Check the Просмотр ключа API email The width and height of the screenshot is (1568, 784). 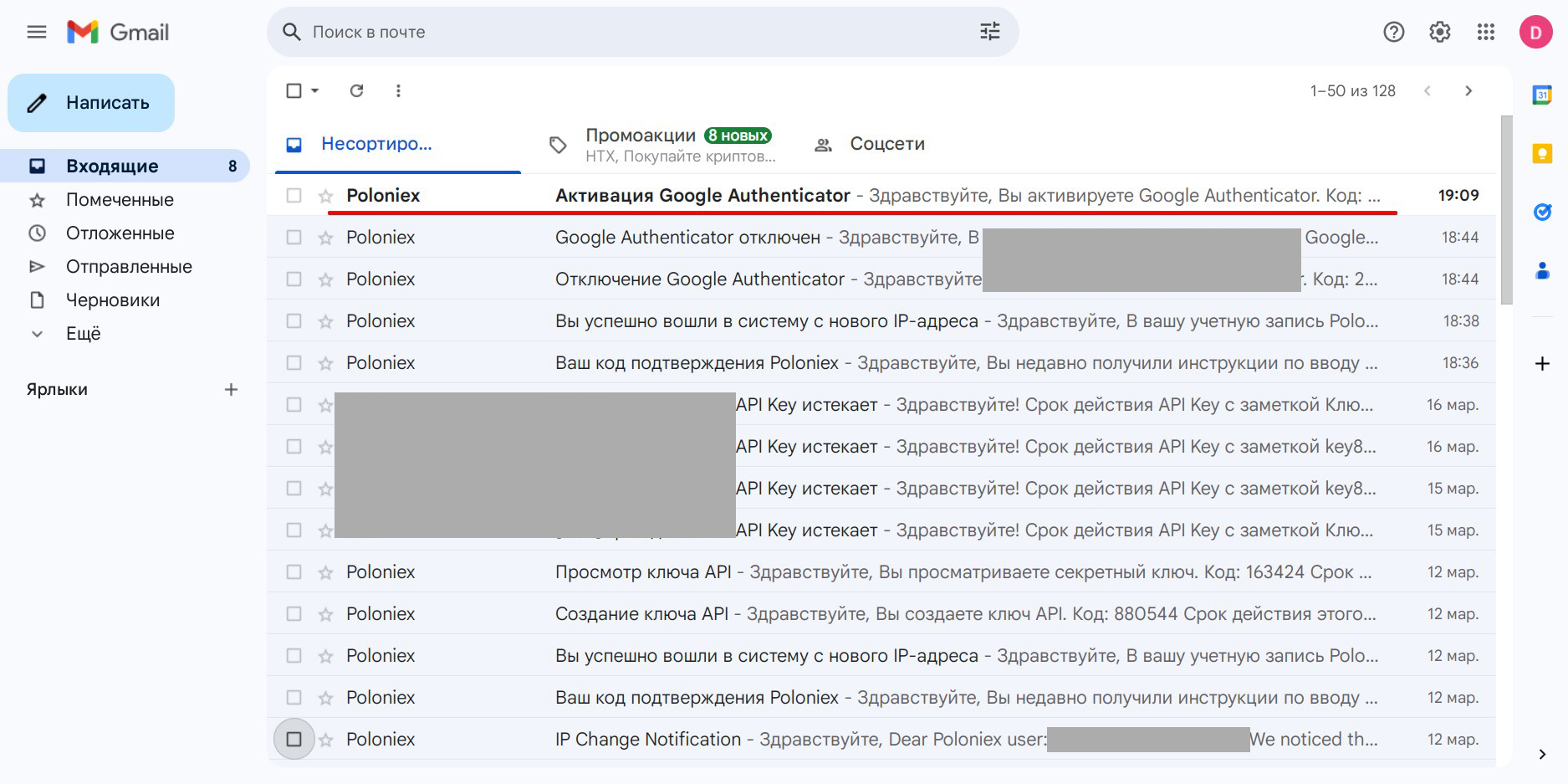point(294,571)
